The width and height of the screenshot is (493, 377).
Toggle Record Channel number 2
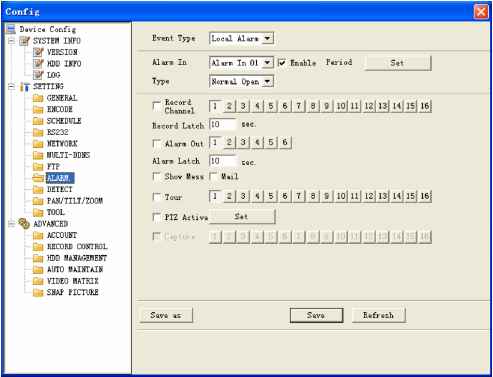coord(229,106)
